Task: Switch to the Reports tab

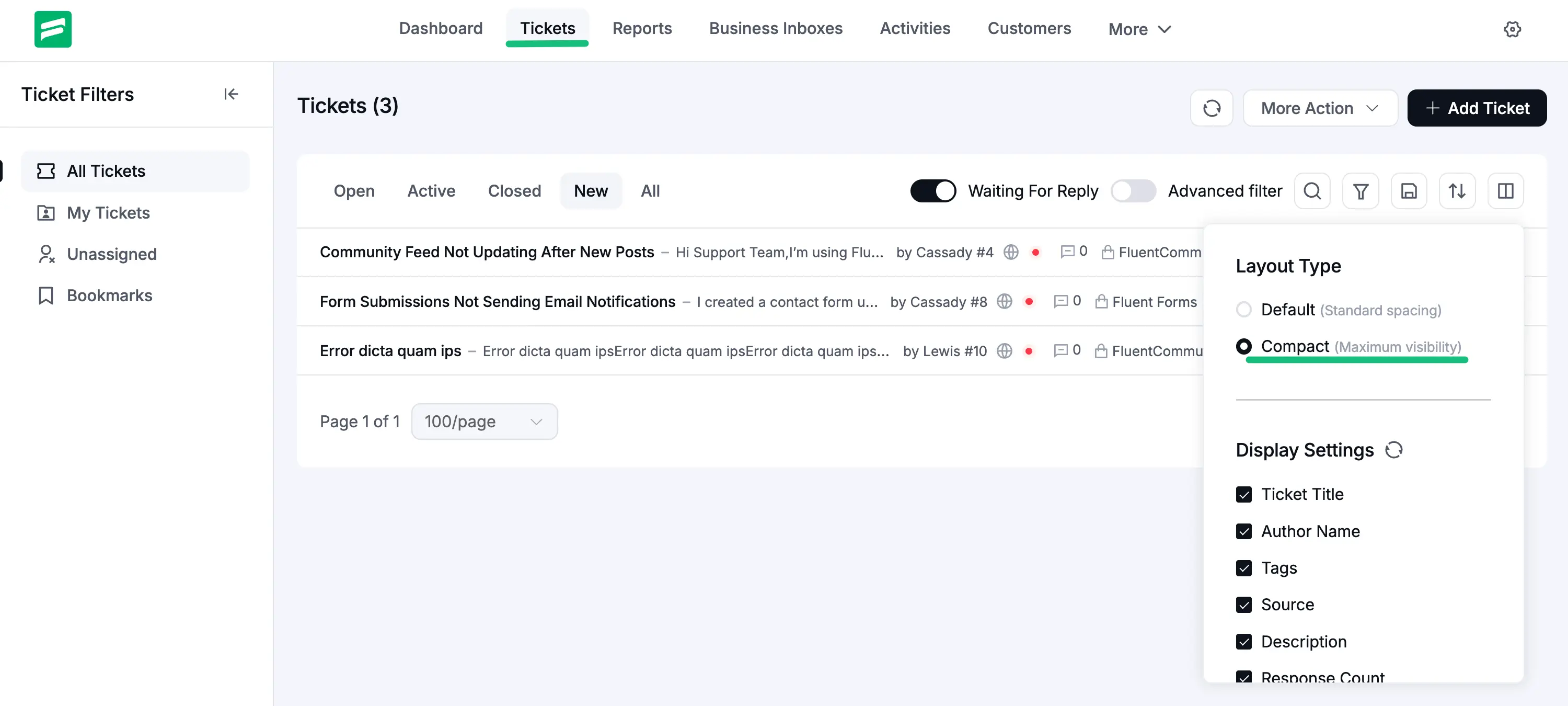Action: coord(642,29)
